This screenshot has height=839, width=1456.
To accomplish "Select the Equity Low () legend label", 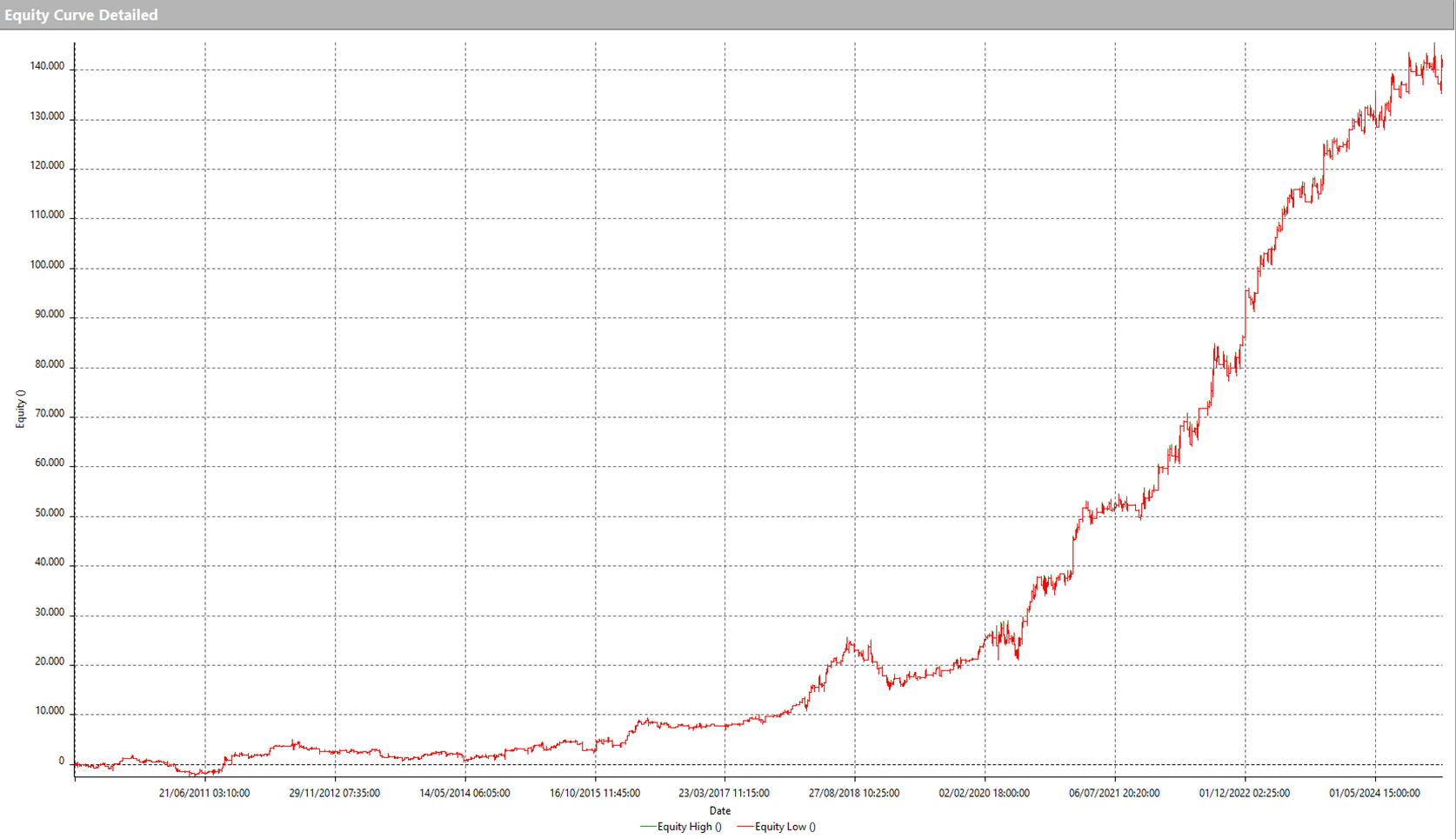I will [x=785, y=827].
